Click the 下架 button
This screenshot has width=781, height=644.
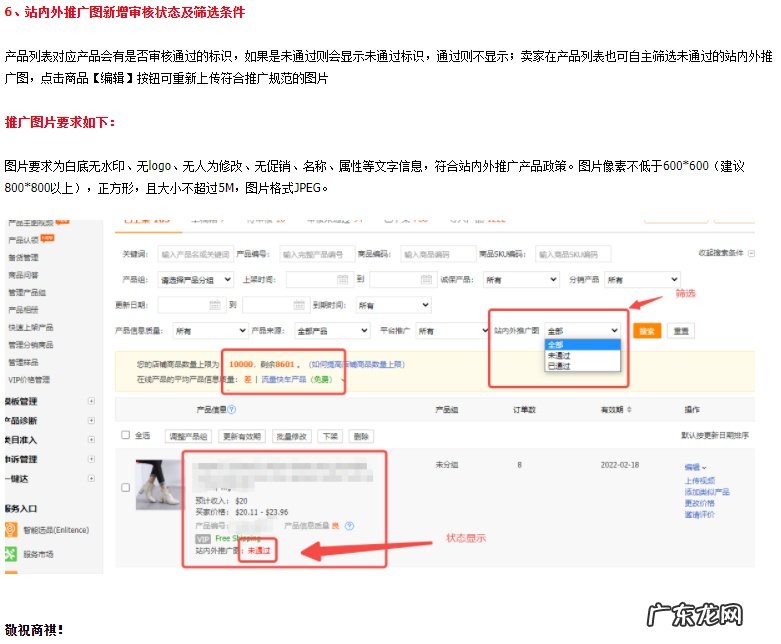pos(330,436)
